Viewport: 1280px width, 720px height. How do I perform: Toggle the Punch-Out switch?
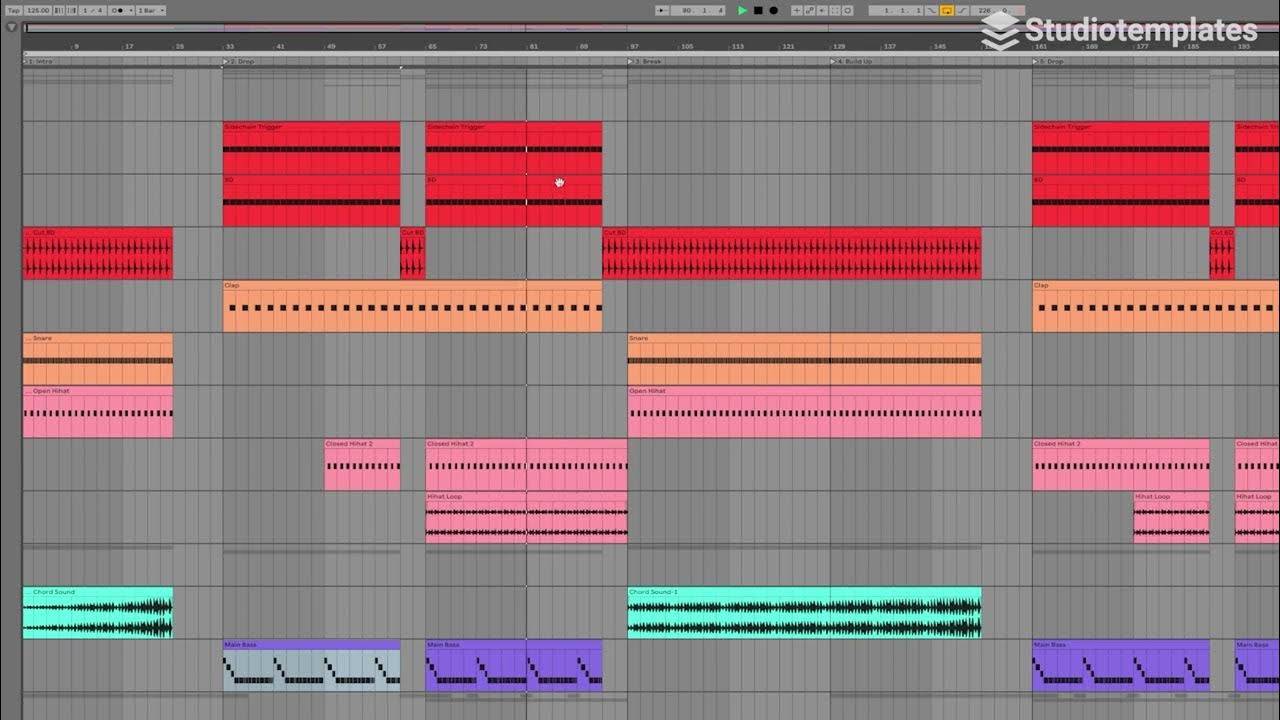point(962,10)
